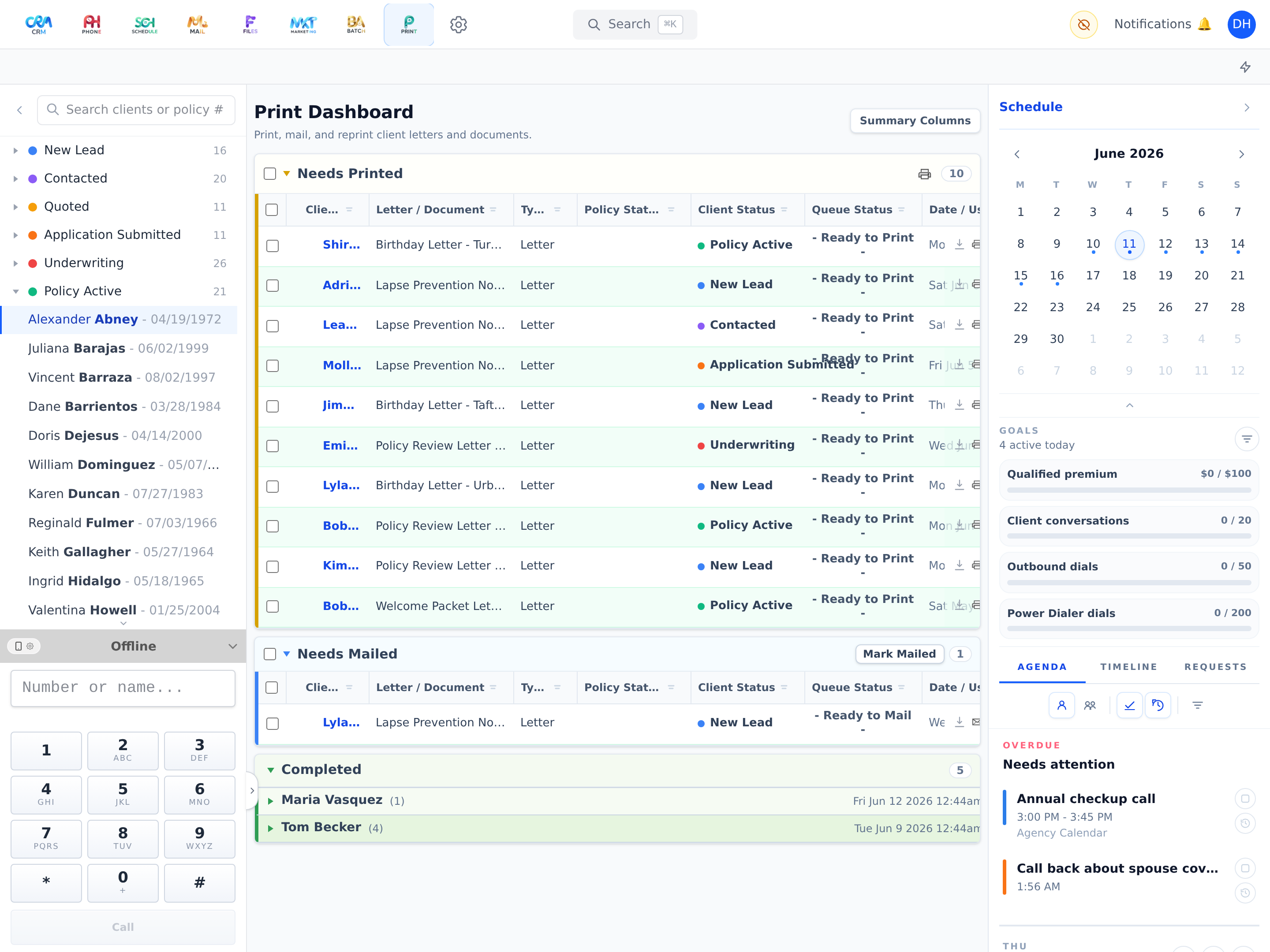This screenshot has width=1270, height=952.
Task: Expand Tom Becker completed group
Action: click(x=270, y=828)
